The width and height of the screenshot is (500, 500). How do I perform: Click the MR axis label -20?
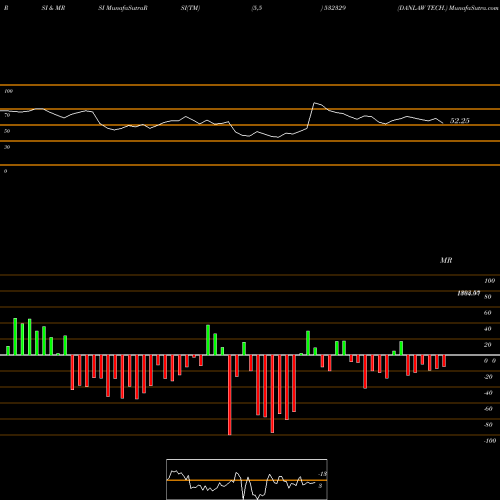pyautogui.click(x=488, y=377)
